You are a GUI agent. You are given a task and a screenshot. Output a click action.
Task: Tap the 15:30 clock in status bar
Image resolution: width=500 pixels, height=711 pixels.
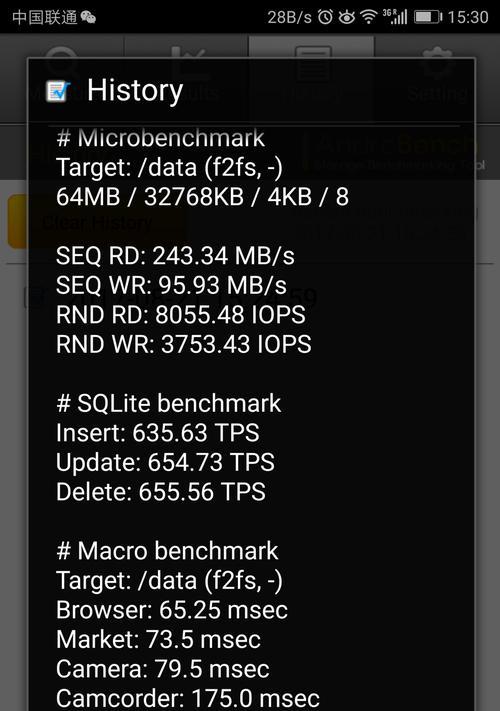pos(468,17)
